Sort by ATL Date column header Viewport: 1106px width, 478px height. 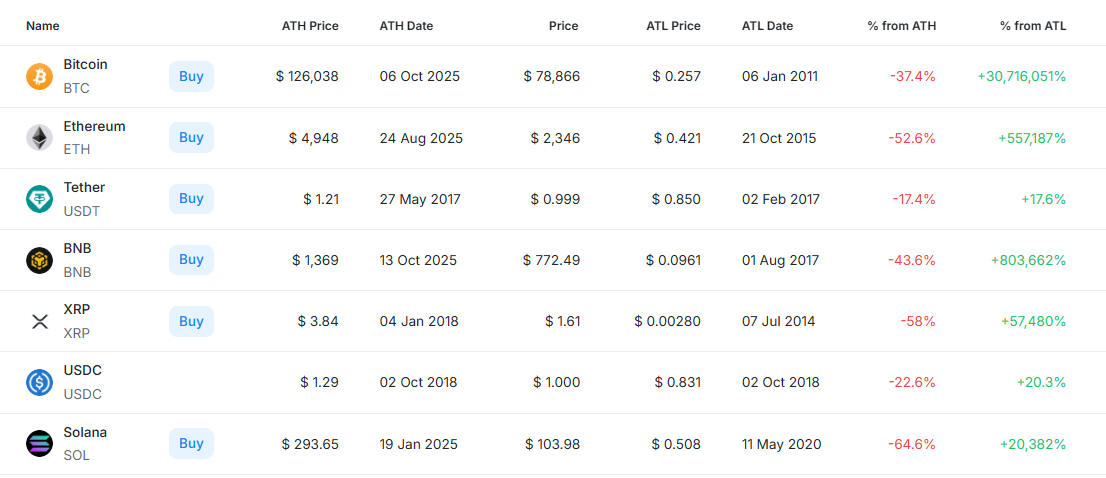[x=767, y=26]
